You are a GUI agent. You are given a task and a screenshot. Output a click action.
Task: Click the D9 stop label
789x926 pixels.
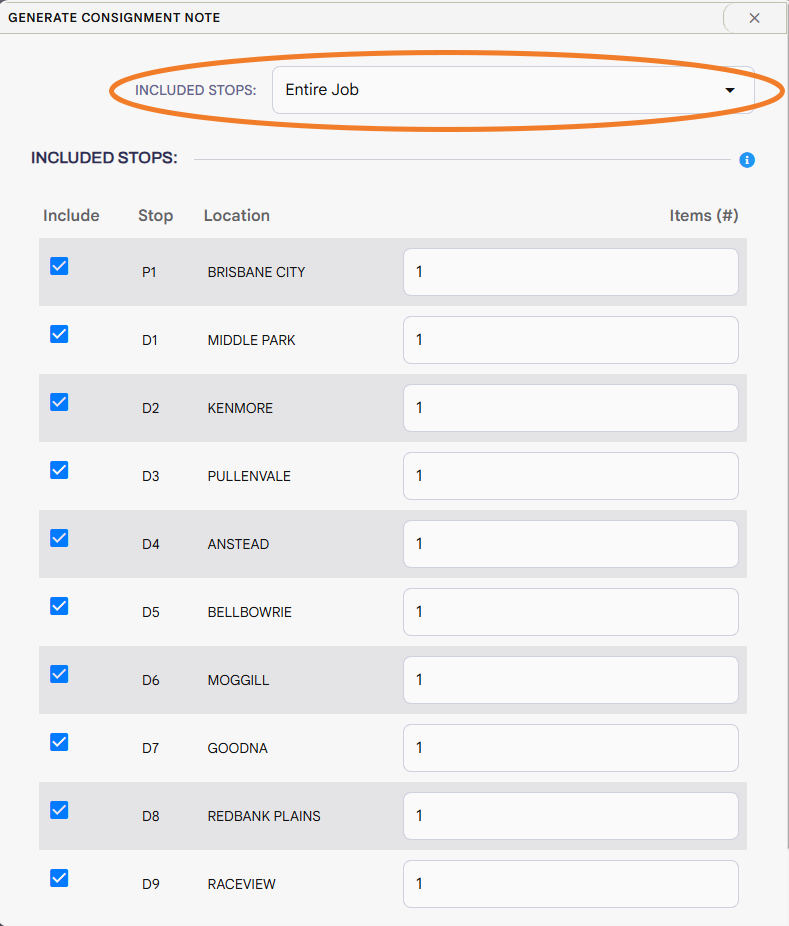(151, 884)
